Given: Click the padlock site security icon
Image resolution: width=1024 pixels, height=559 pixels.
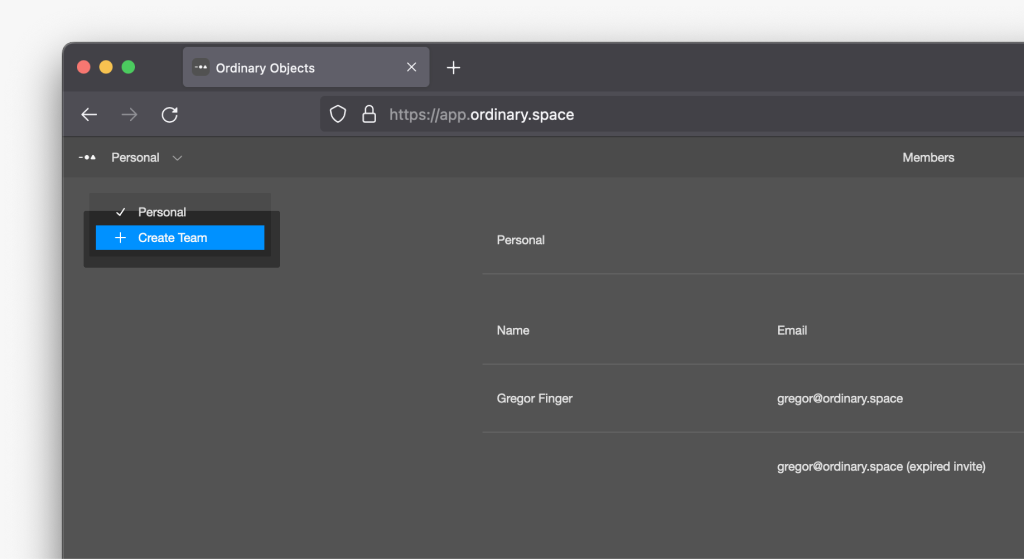Looking at the screenshot, I should pyautogui.click(x=369, y=114).
